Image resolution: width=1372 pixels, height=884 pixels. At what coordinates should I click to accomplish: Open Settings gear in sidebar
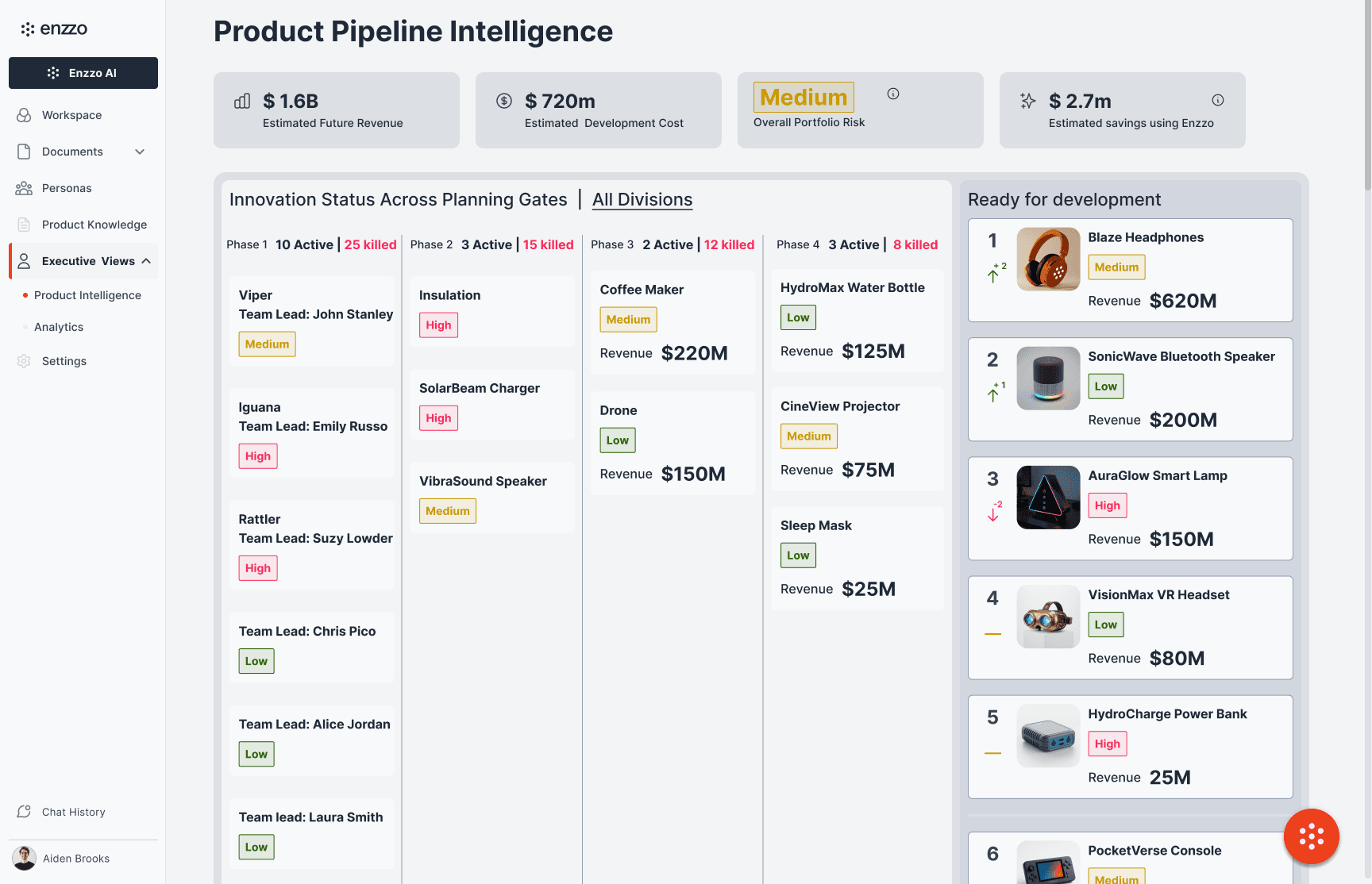(24, 361)
